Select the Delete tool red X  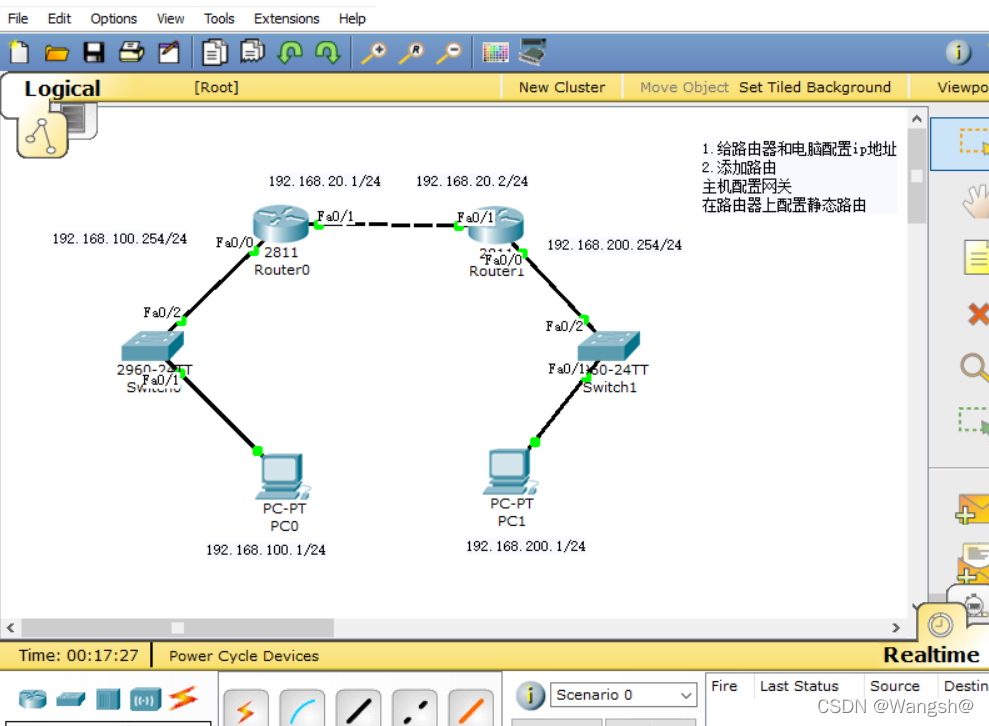[975, 314]
